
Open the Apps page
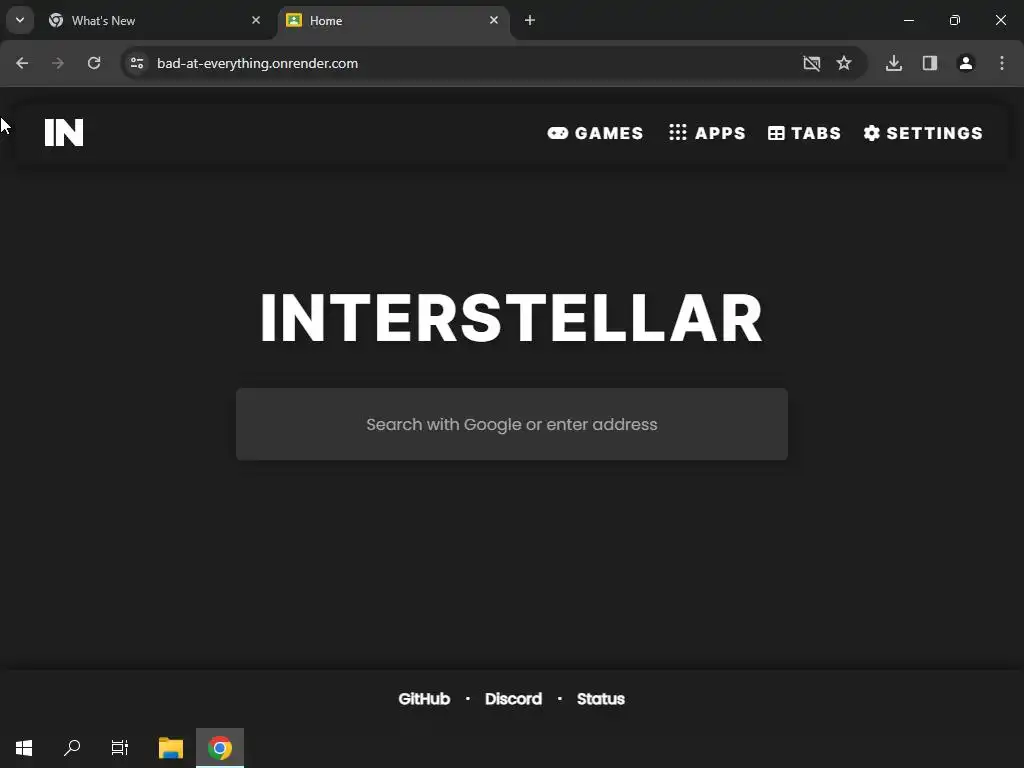707,133
